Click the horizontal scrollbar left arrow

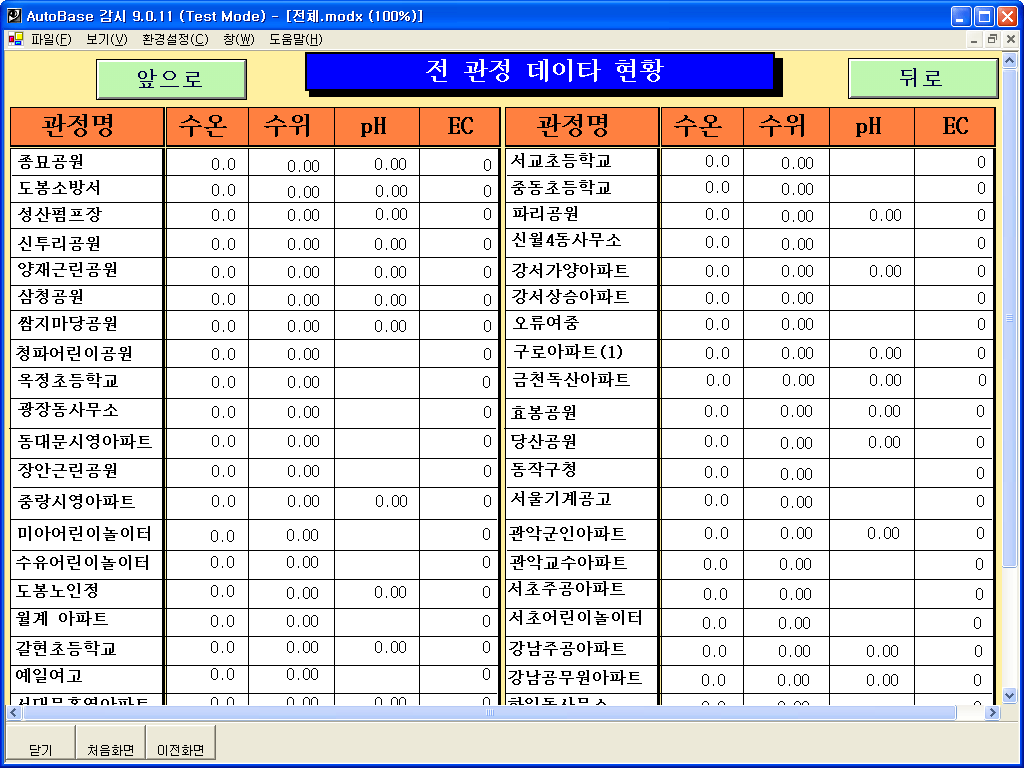click(14, 713)
